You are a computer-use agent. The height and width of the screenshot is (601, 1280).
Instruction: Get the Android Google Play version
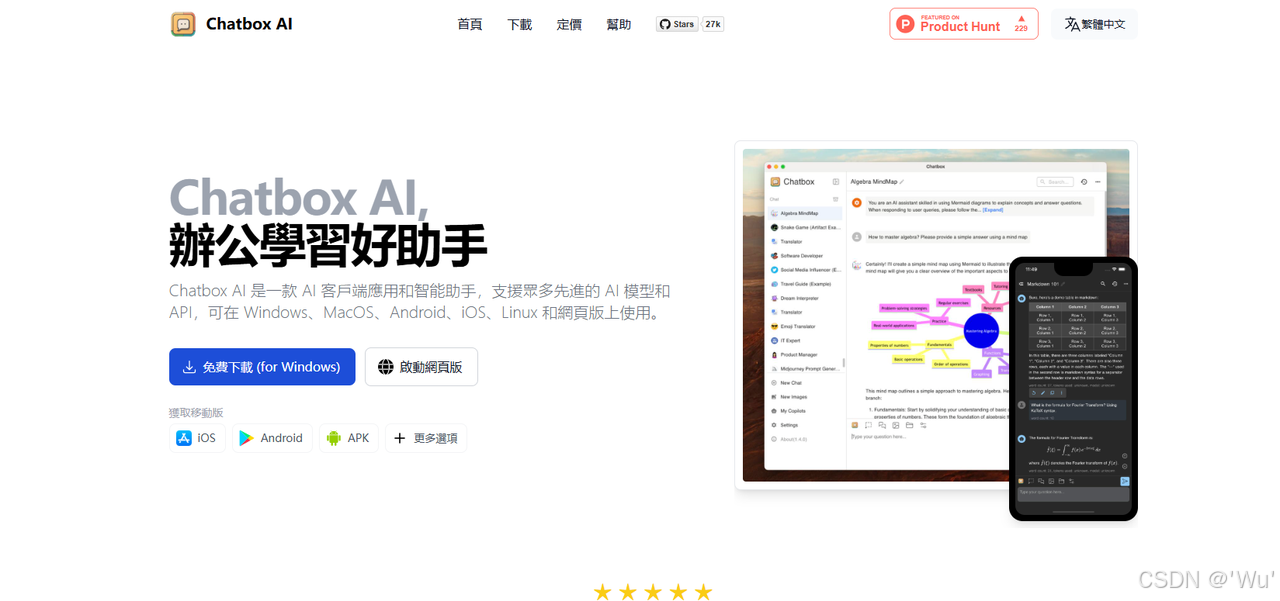click(272, 438)
